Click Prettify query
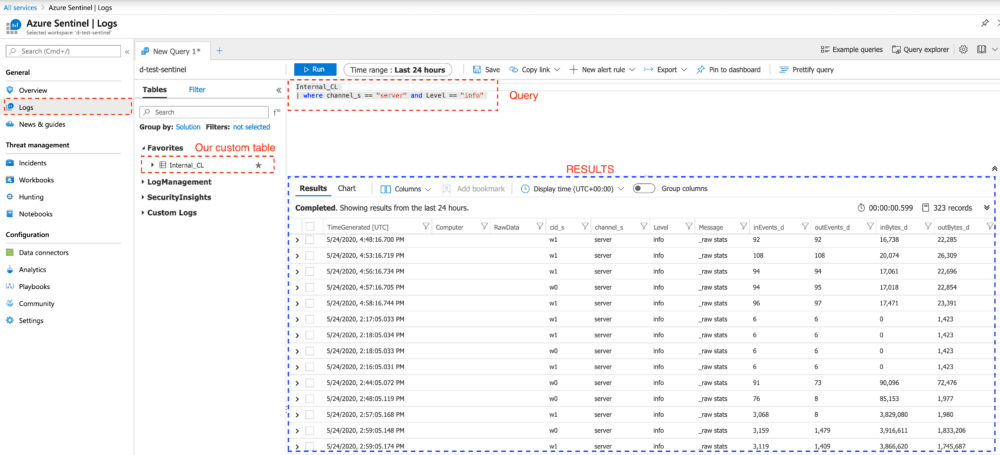The width and height of the screenshot is (1000, 455). (806, 70)
